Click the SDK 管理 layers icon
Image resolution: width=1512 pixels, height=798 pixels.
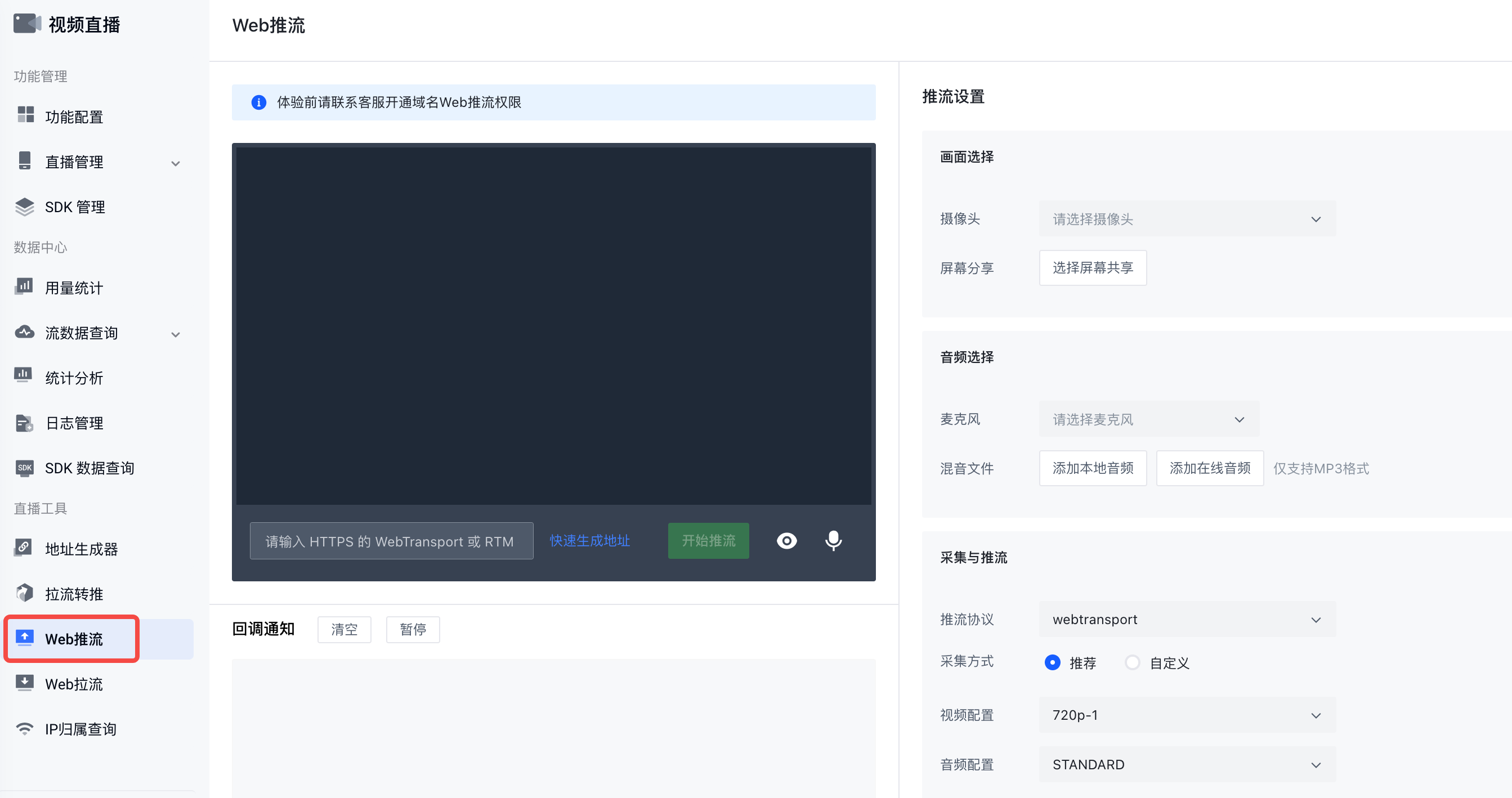(x=24, y=207)
